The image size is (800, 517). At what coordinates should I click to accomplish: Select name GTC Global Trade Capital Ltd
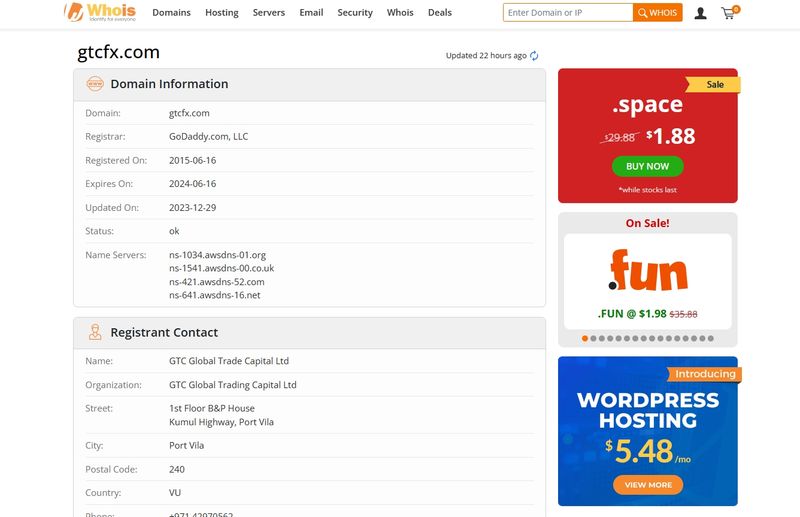(x=229, y=361)
